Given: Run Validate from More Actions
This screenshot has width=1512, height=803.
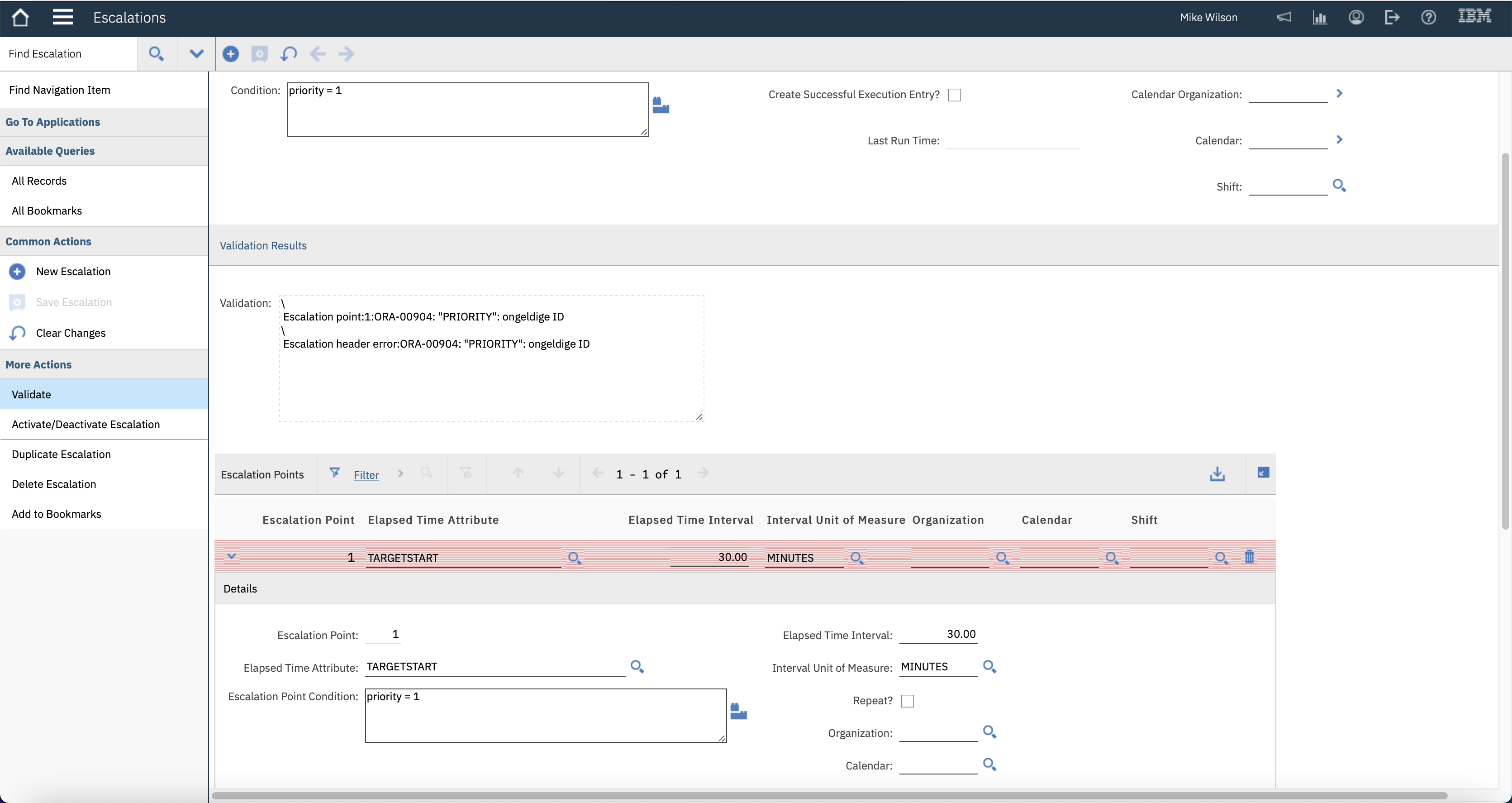Looking at the screenshot, I should pos(31,393).
